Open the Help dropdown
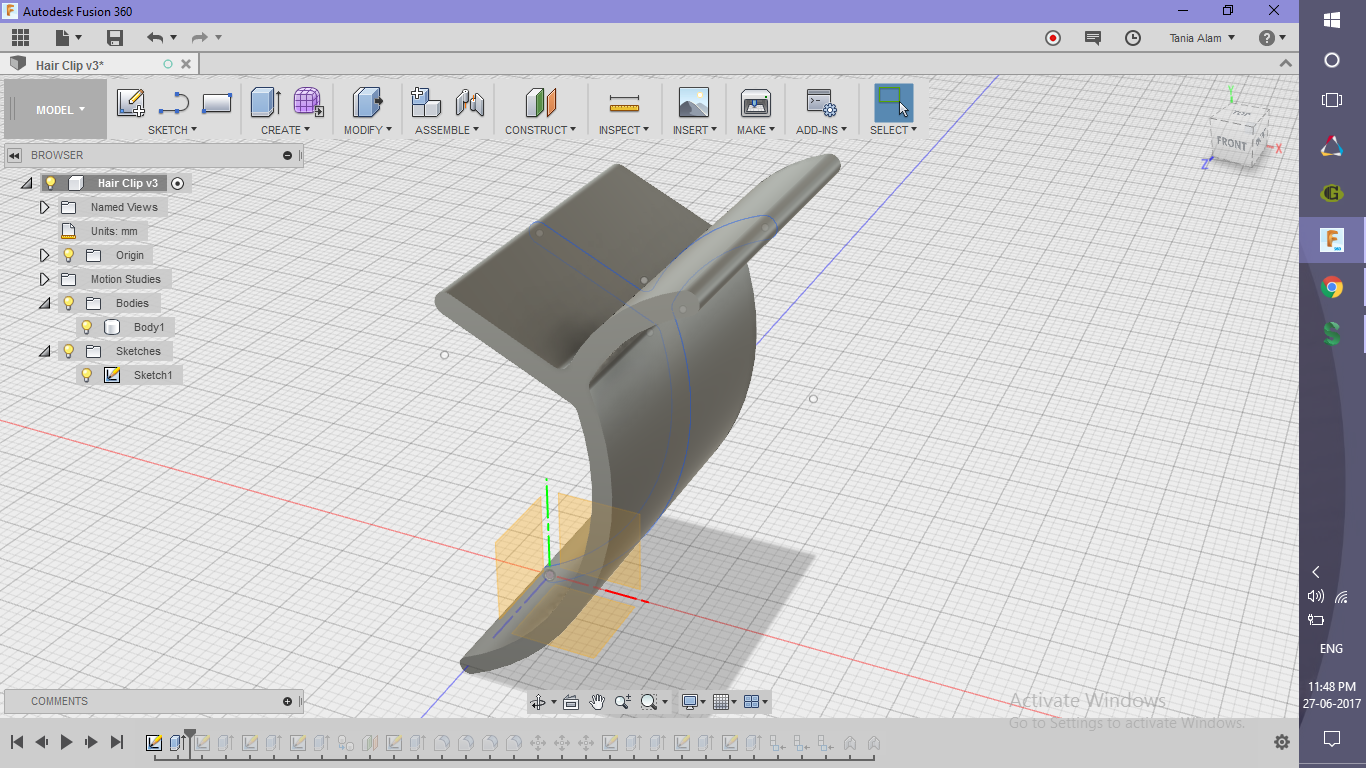This screenshot has height=768, width=1366. 1272,38
